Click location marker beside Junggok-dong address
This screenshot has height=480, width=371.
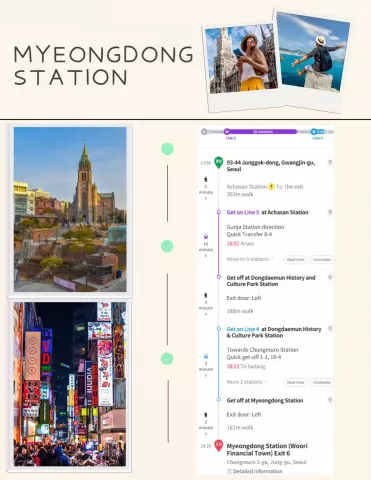(330, 162)
